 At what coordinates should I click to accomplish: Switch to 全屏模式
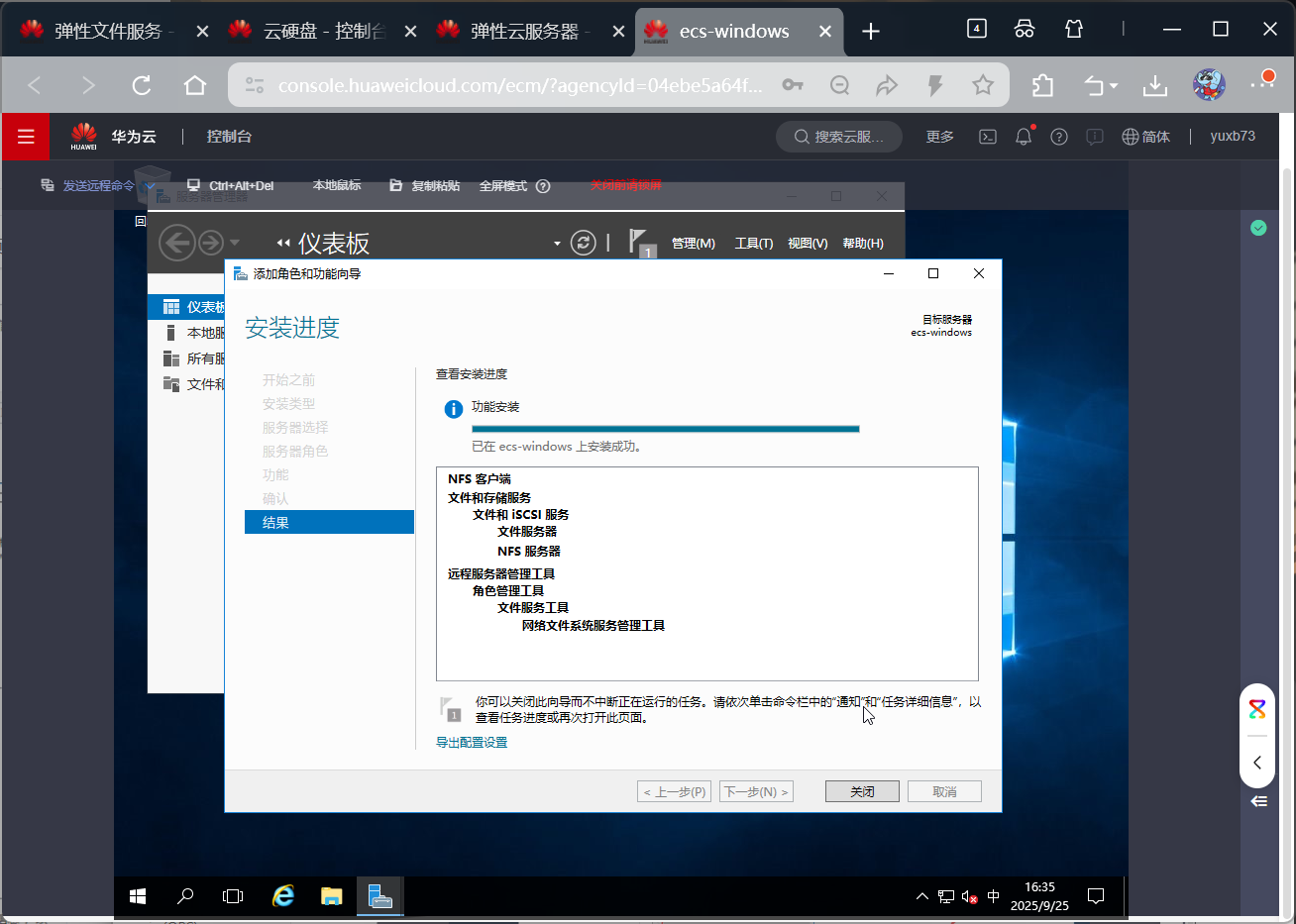click(x=503, y=185)
